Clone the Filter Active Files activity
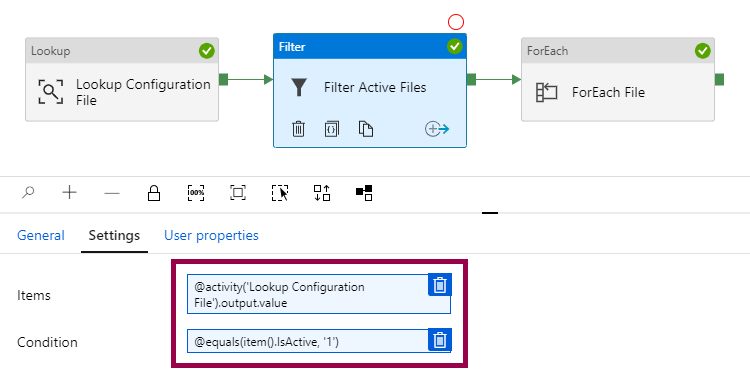Screen dimensions: 750x380 coord(366,129)
